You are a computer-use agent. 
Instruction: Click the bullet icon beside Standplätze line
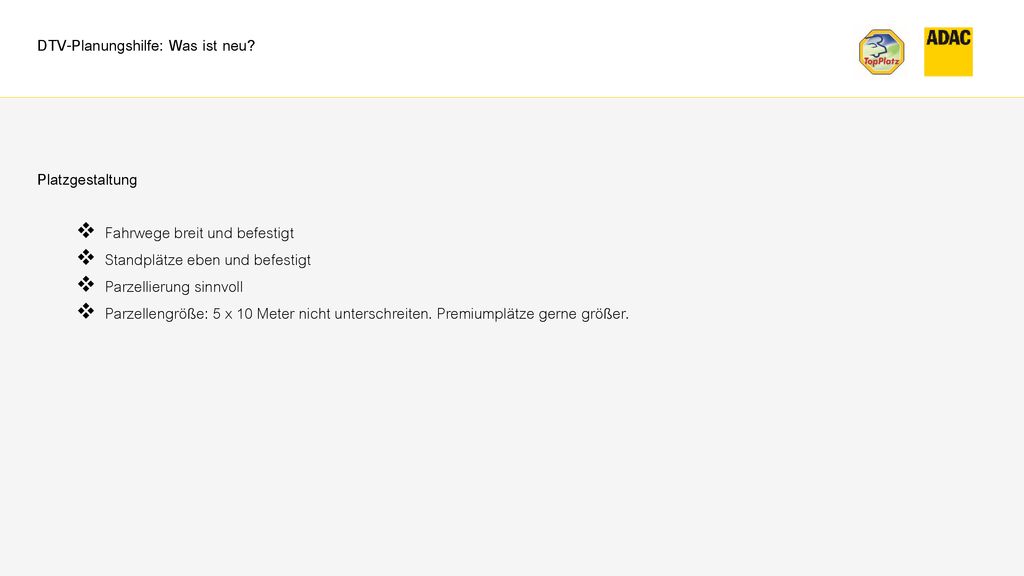coord(86,257)
